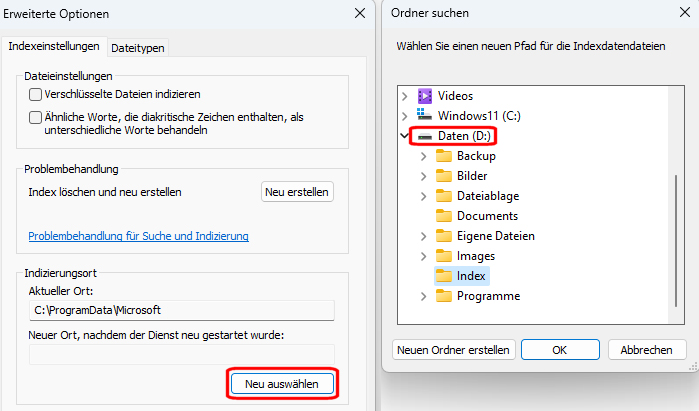Screen dimensions: 699x411
Task: Select the 'Videos' tree label
Action: 455,96
